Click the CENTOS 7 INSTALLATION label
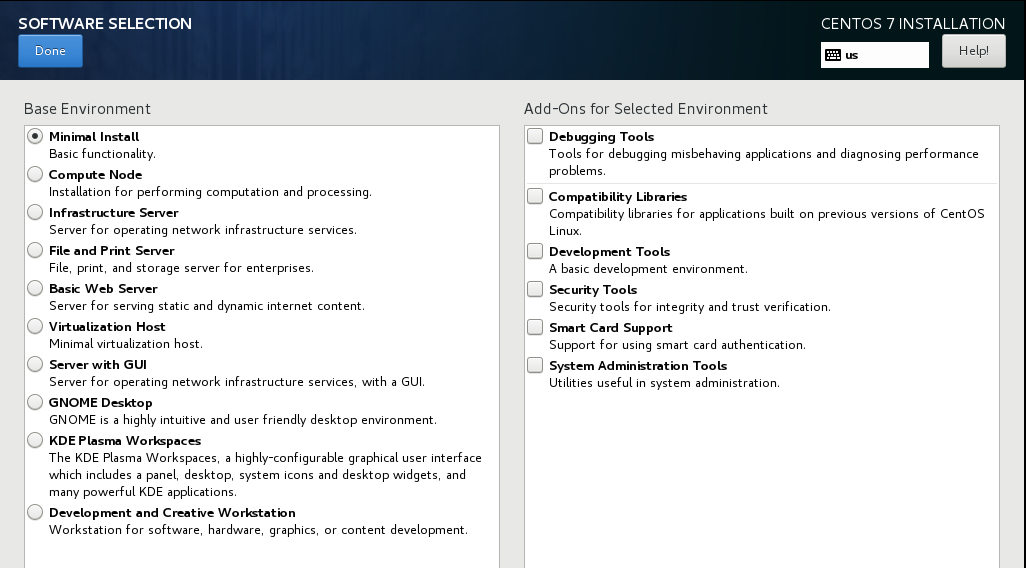The height and width of the screenshot is (568, 1026). 913,24
